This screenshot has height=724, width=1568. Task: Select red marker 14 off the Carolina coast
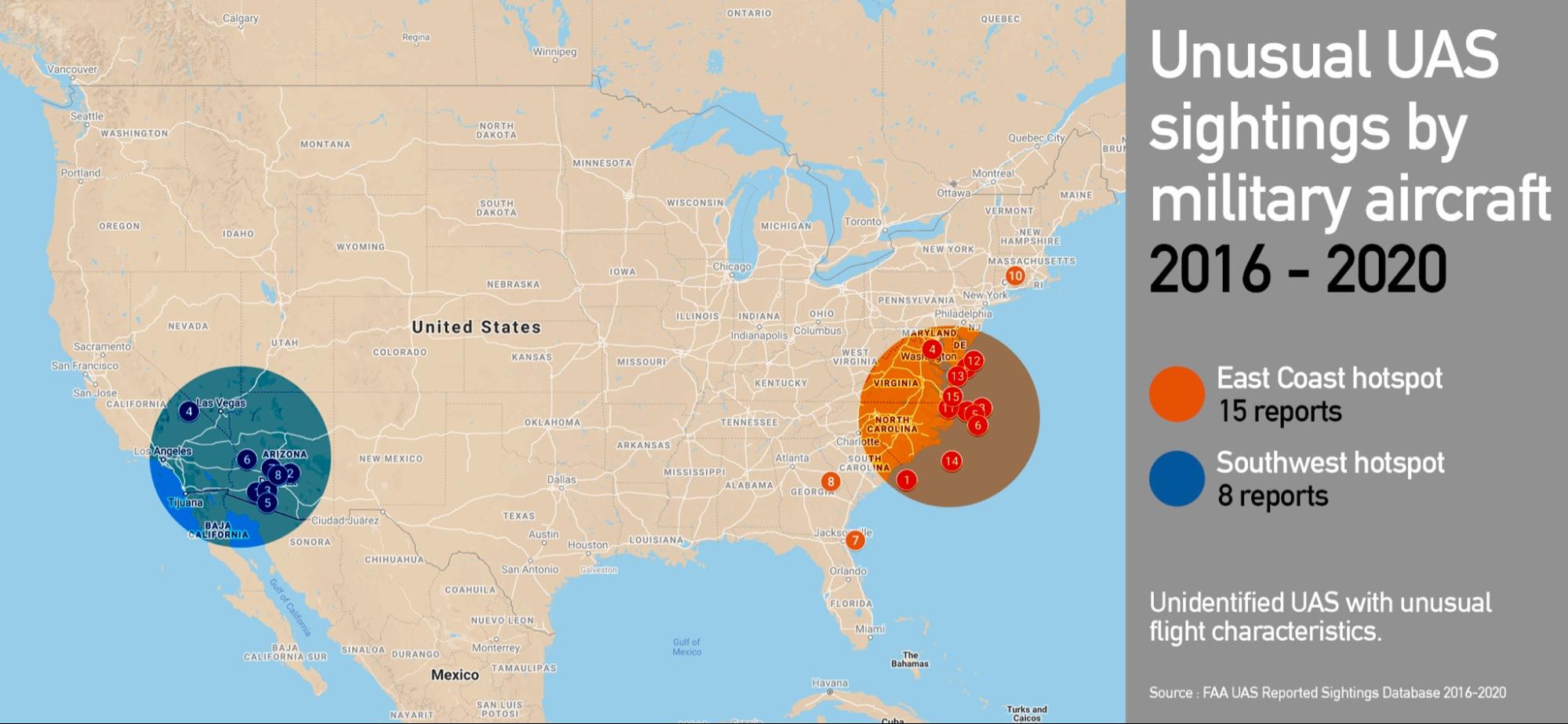951,460
